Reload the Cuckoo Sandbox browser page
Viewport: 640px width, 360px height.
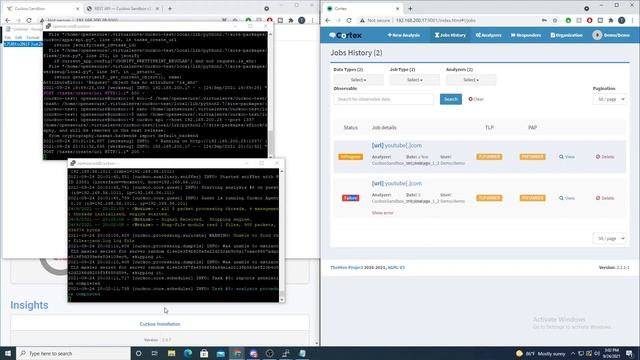(29, 20)
